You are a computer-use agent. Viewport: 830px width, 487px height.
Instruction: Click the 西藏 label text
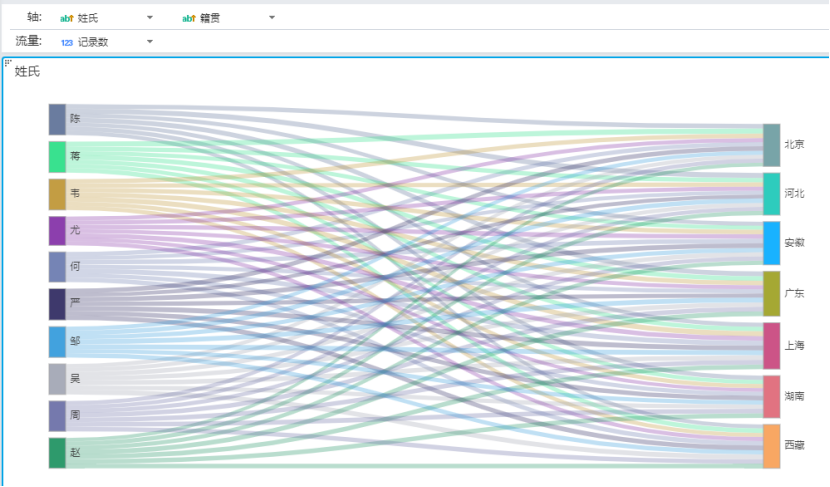pos(795,445)
